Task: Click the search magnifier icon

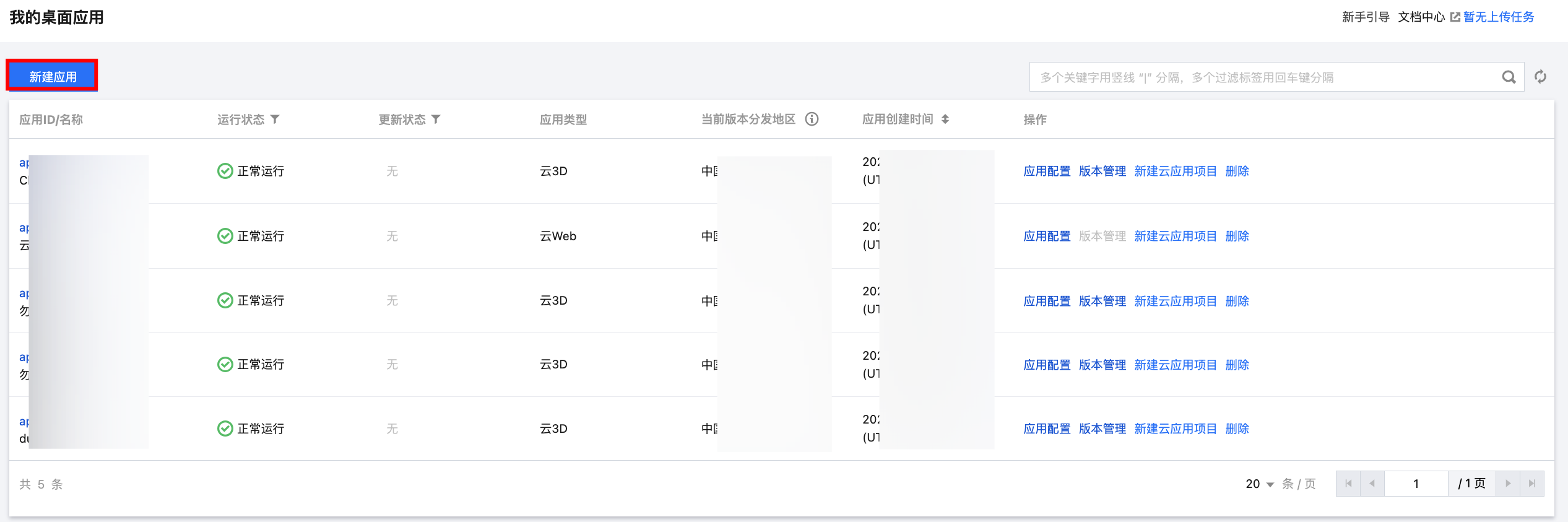Action: pos(1509,77)
